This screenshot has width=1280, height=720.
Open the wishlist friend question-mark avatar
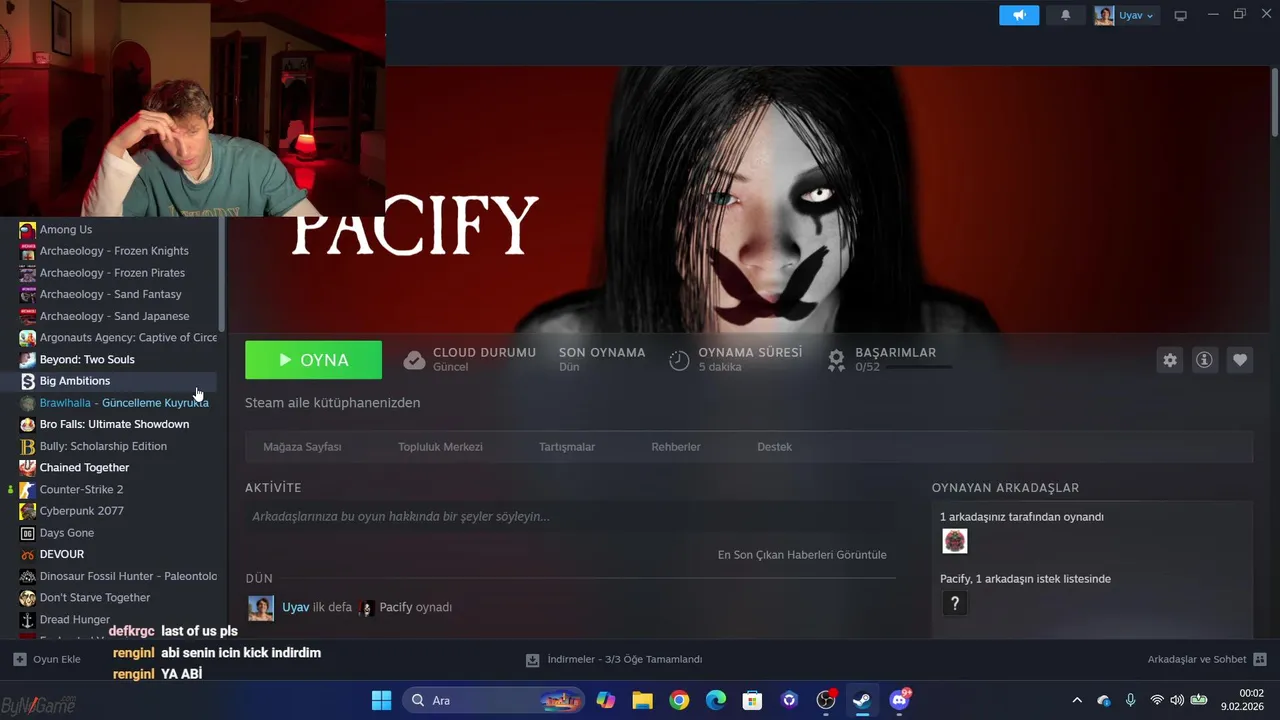coord(955,603)
